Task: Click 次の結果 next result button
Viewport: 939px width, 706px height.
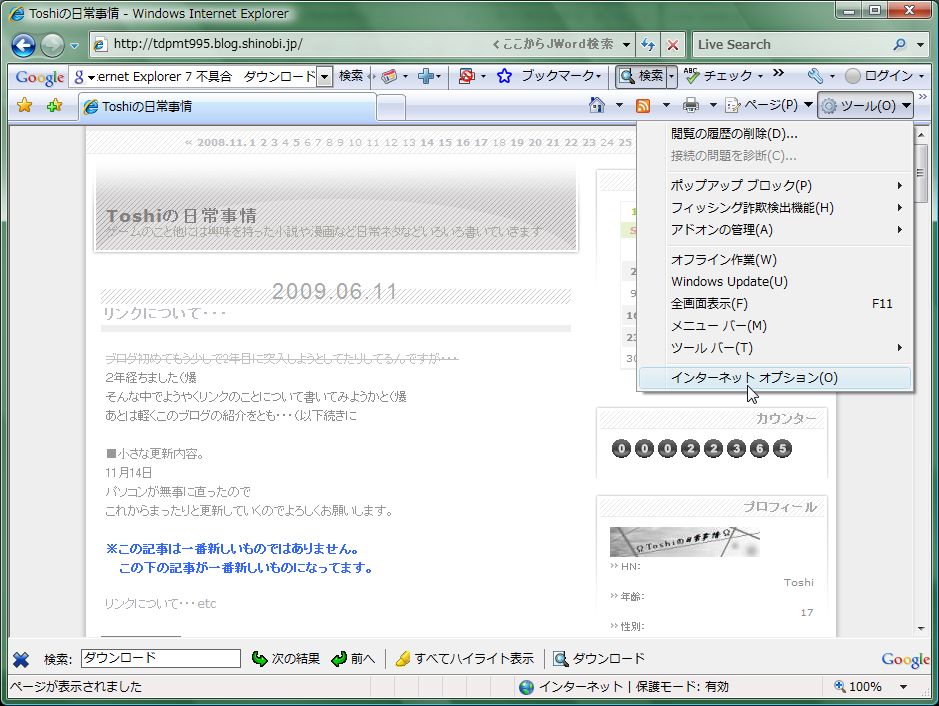Action: pos(286,659)
